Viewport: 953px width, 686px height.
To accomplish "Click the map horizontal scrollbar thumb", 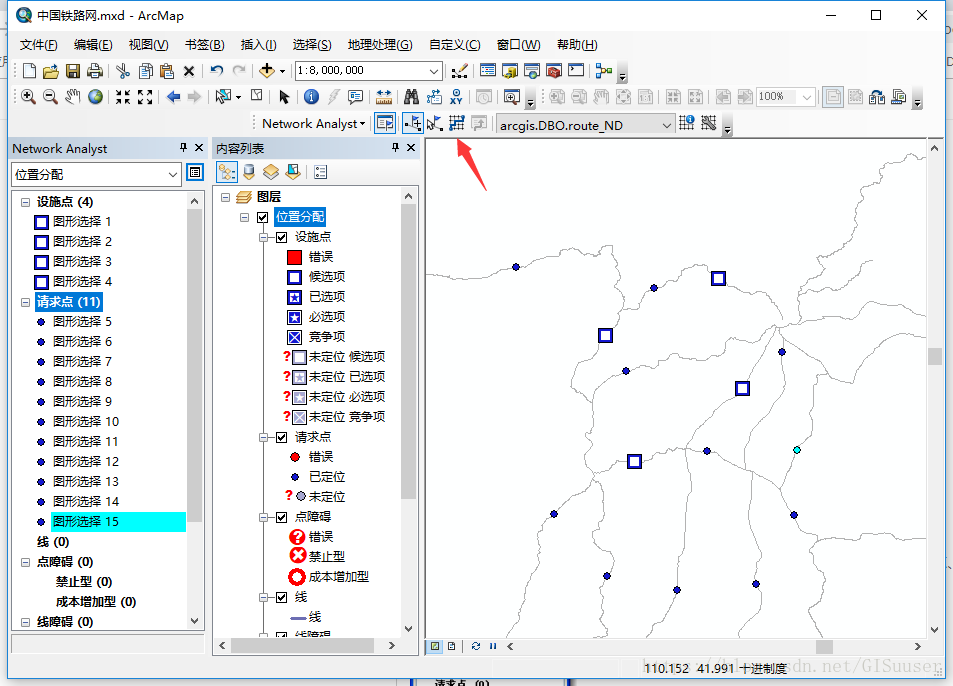I will [x=824, y=647].
